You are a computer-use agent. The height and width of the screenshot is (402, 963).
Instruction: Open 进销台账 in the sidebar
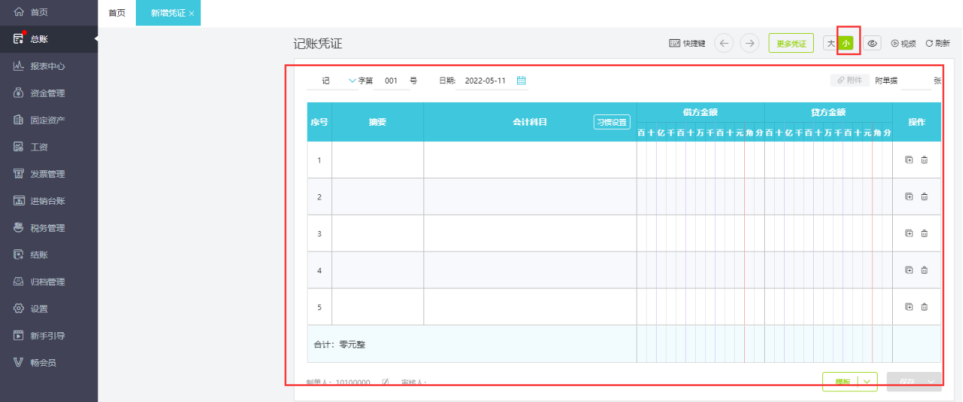click(47, 201)
